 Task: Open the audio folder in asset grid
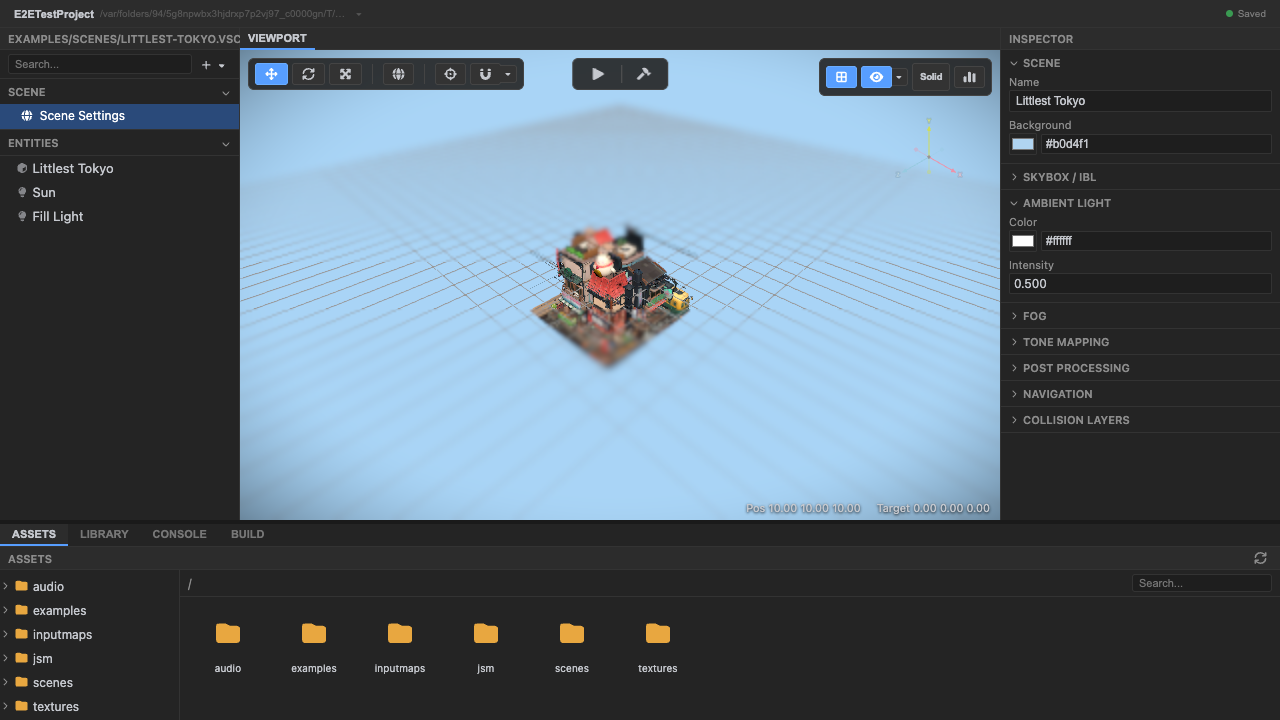pyautogui.click(x=228, y=647)
